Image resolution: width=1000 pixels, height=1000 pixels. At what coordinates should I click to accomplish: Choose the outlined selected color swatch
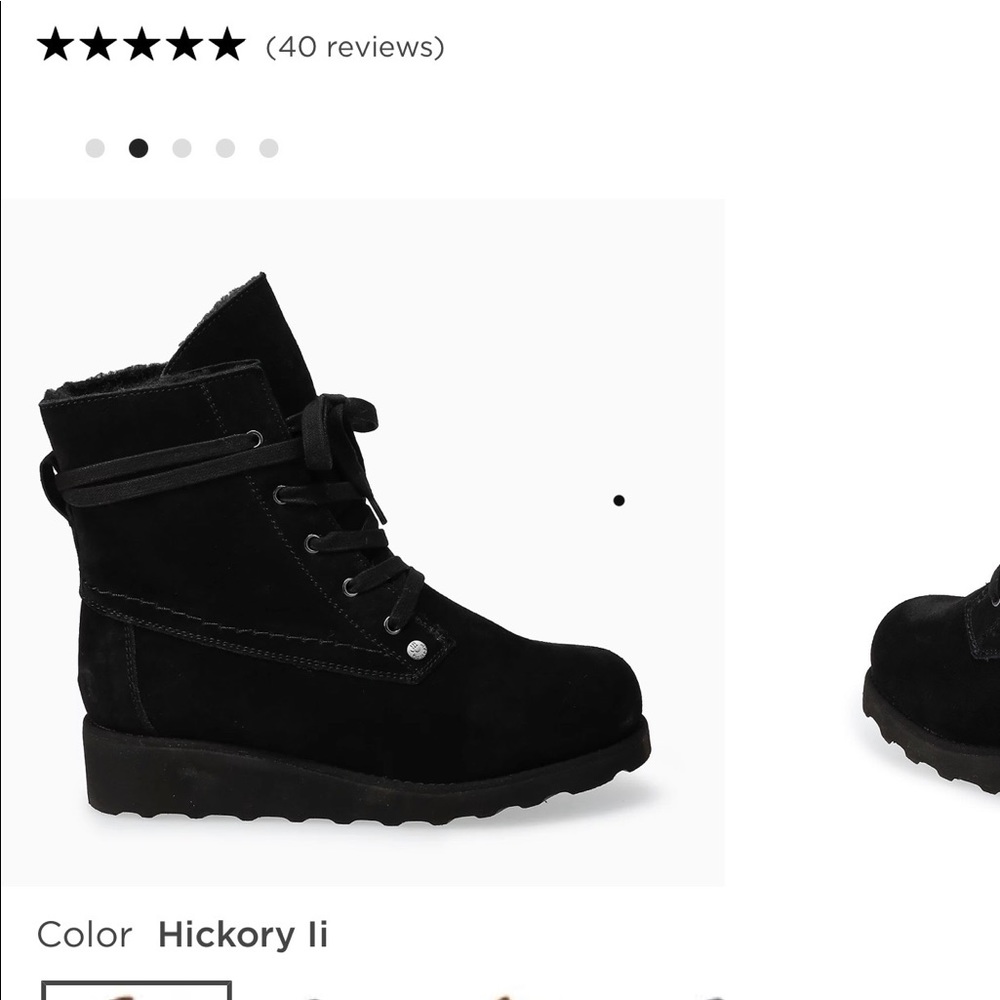click(x=136, y=992)
